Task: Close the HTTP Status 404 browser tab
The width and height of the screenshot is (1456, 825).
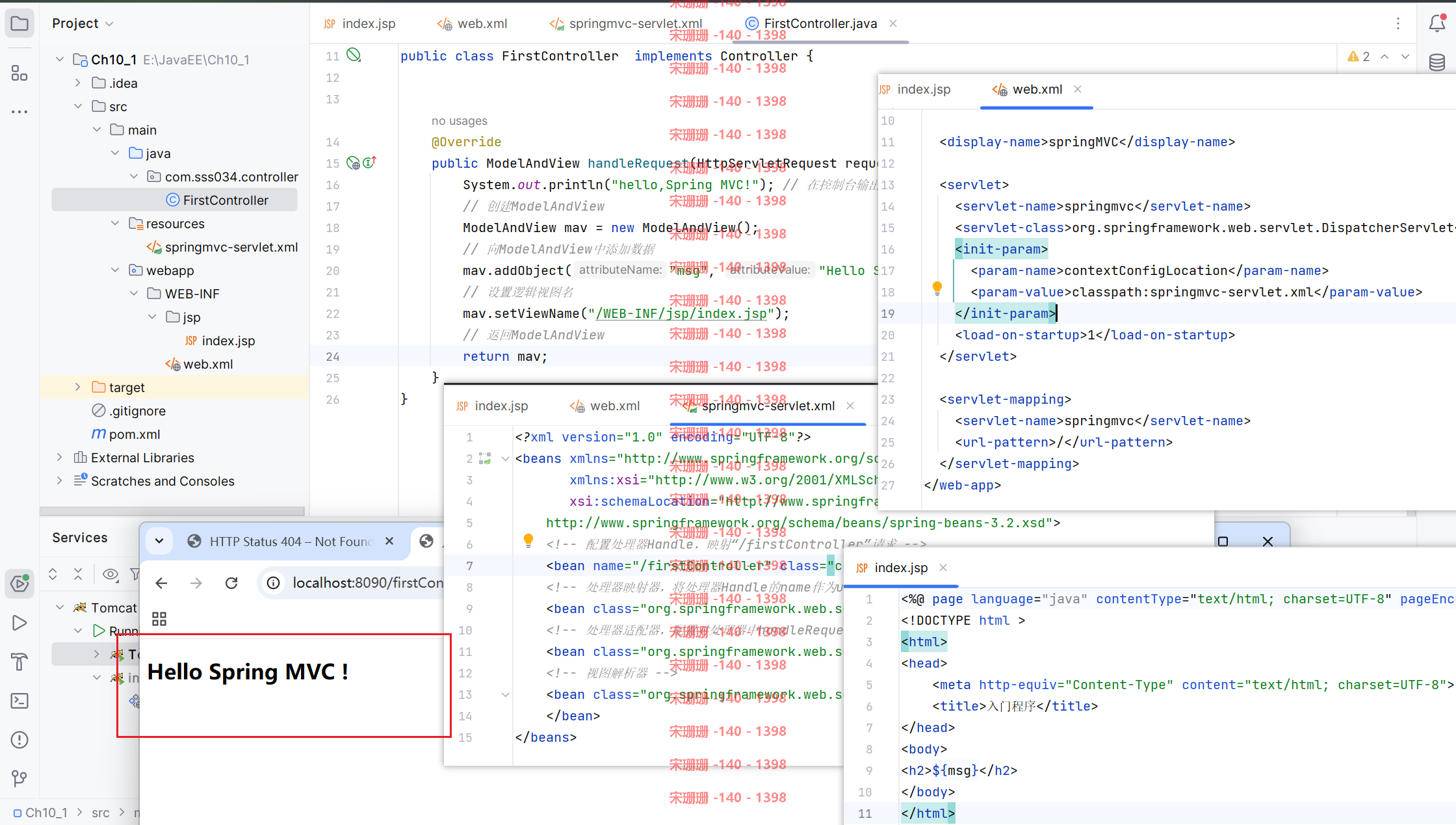Action: coord(389,541)
